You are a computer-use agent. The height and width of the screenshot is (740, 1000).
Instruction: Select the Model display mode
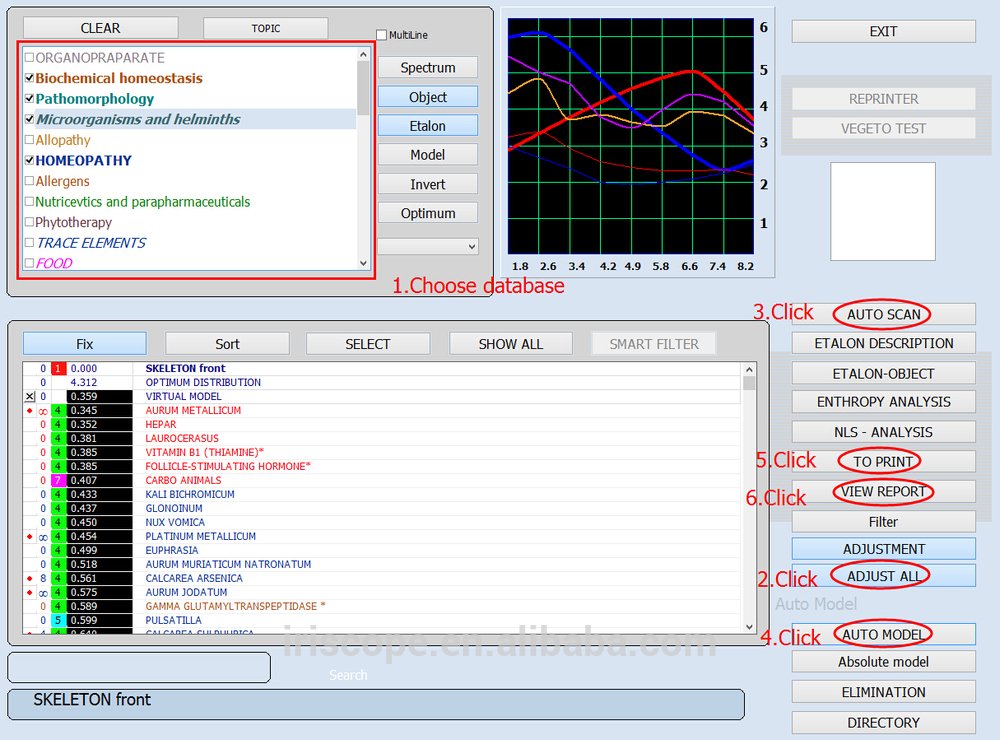tap(427, 154)
